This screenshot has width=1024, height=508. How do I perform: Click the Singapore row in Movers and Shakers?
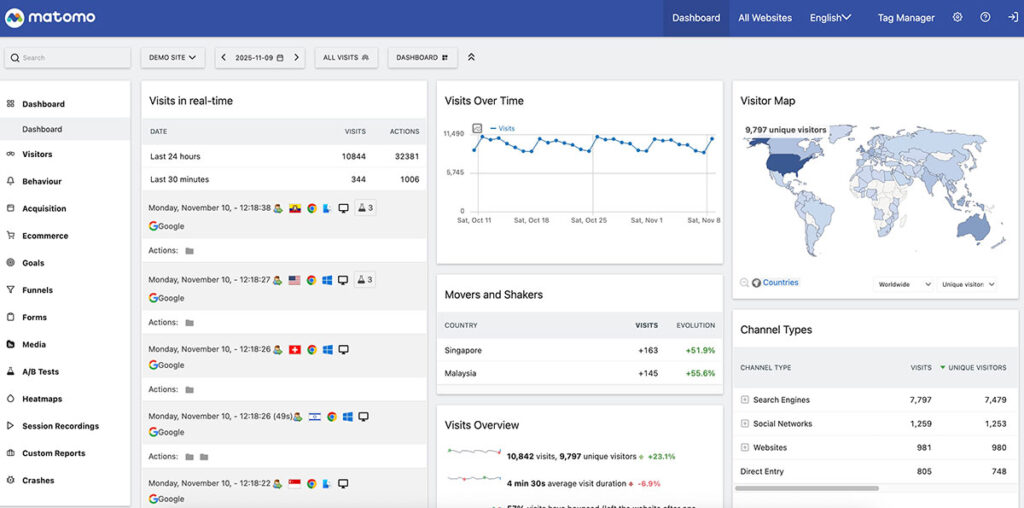click(580, 350)
